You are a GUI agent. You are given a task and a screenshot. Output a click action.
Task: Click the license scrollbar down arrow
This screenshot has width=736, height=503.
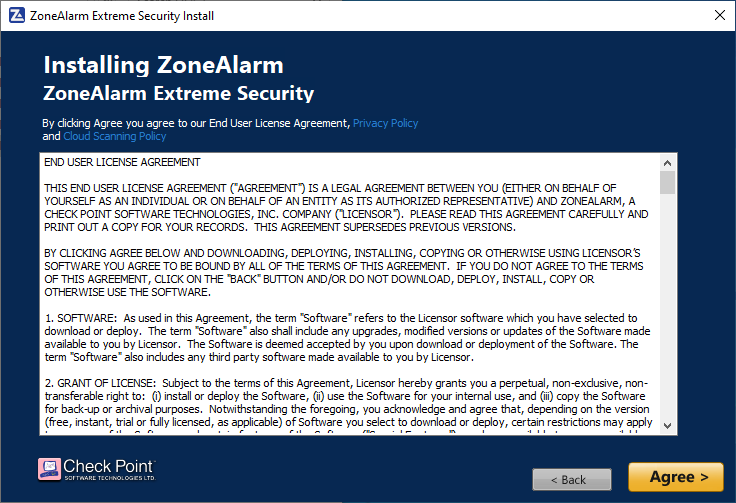tap(667, 426)
